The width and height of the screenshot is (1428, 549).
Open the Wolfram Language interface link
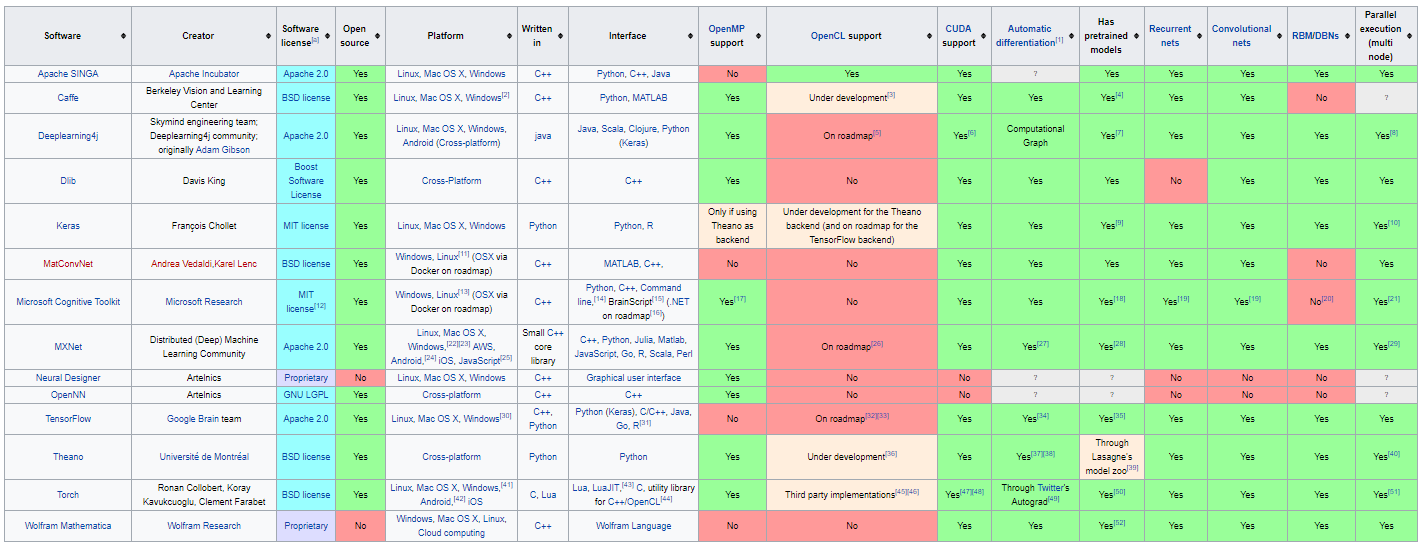pos(633,526)
